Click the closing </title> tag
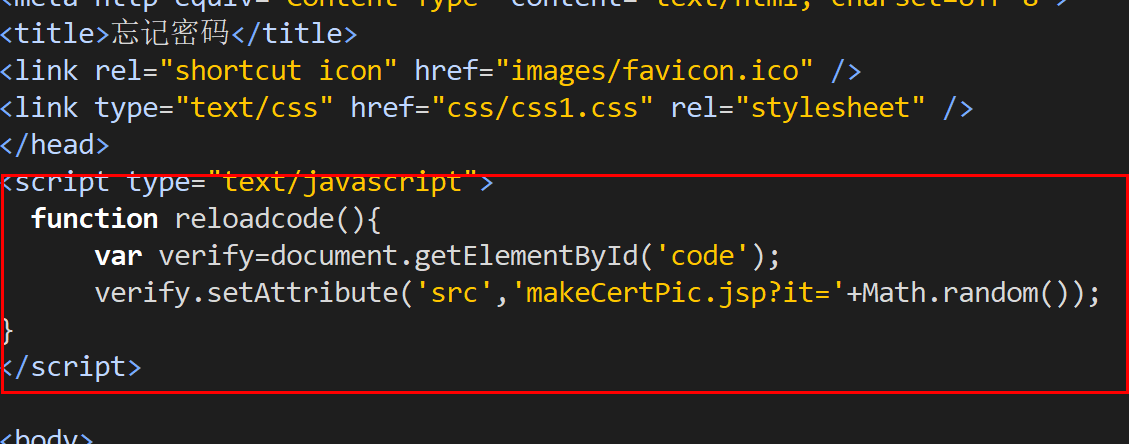Image resolution: width=1129 pixels, height=444 pixels. click(x=294, y=33)
